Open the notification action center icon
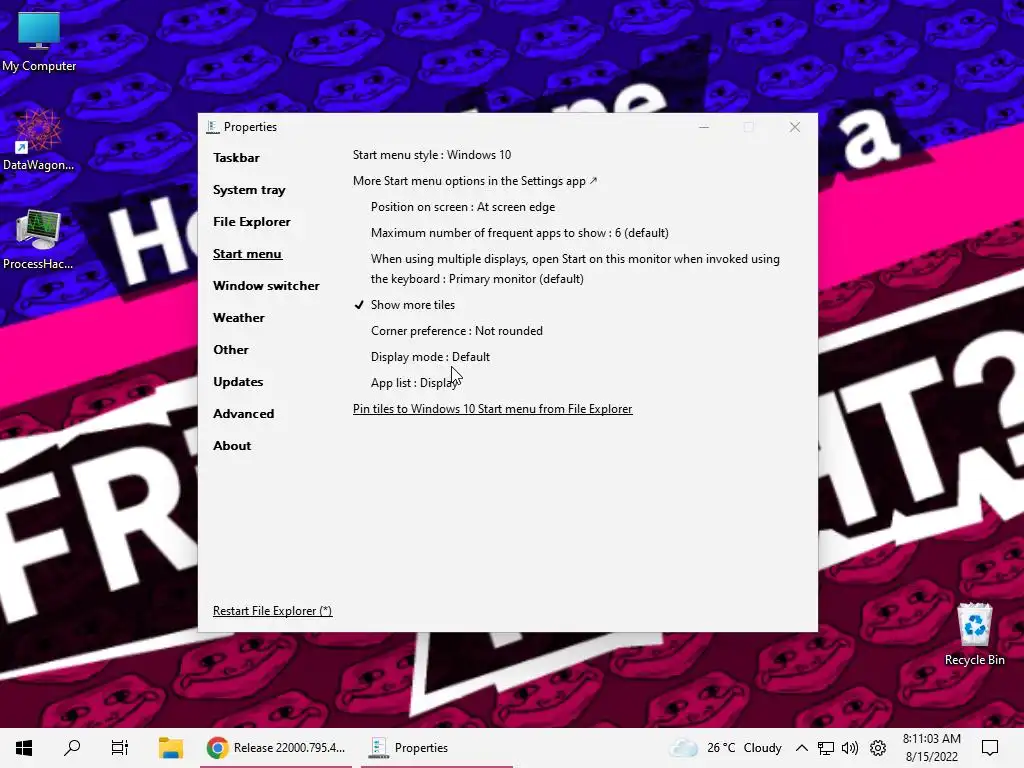 pyautogui.click(x=990, y=748)
